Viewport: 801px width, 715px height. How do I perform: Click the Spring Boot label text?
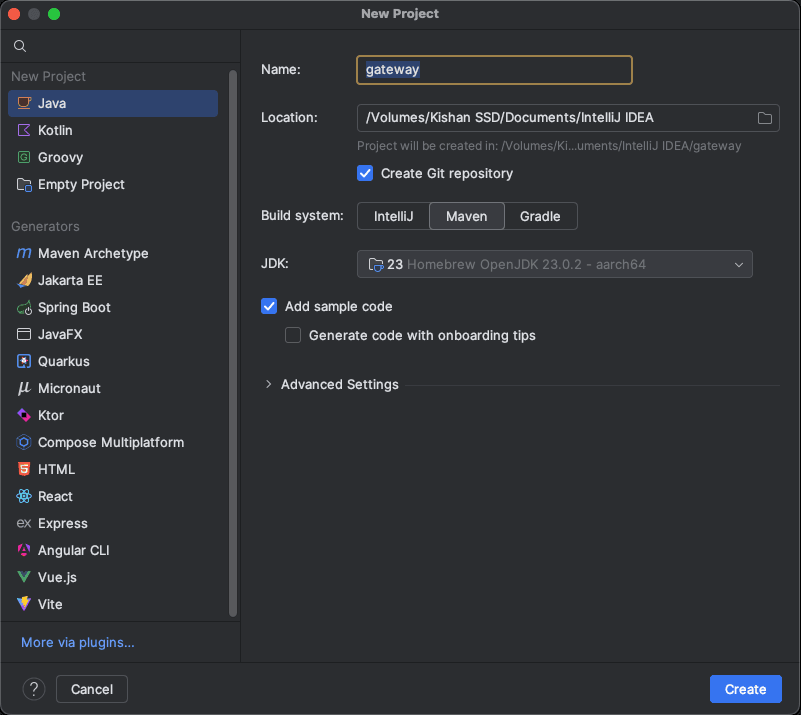tap(74, 307)
